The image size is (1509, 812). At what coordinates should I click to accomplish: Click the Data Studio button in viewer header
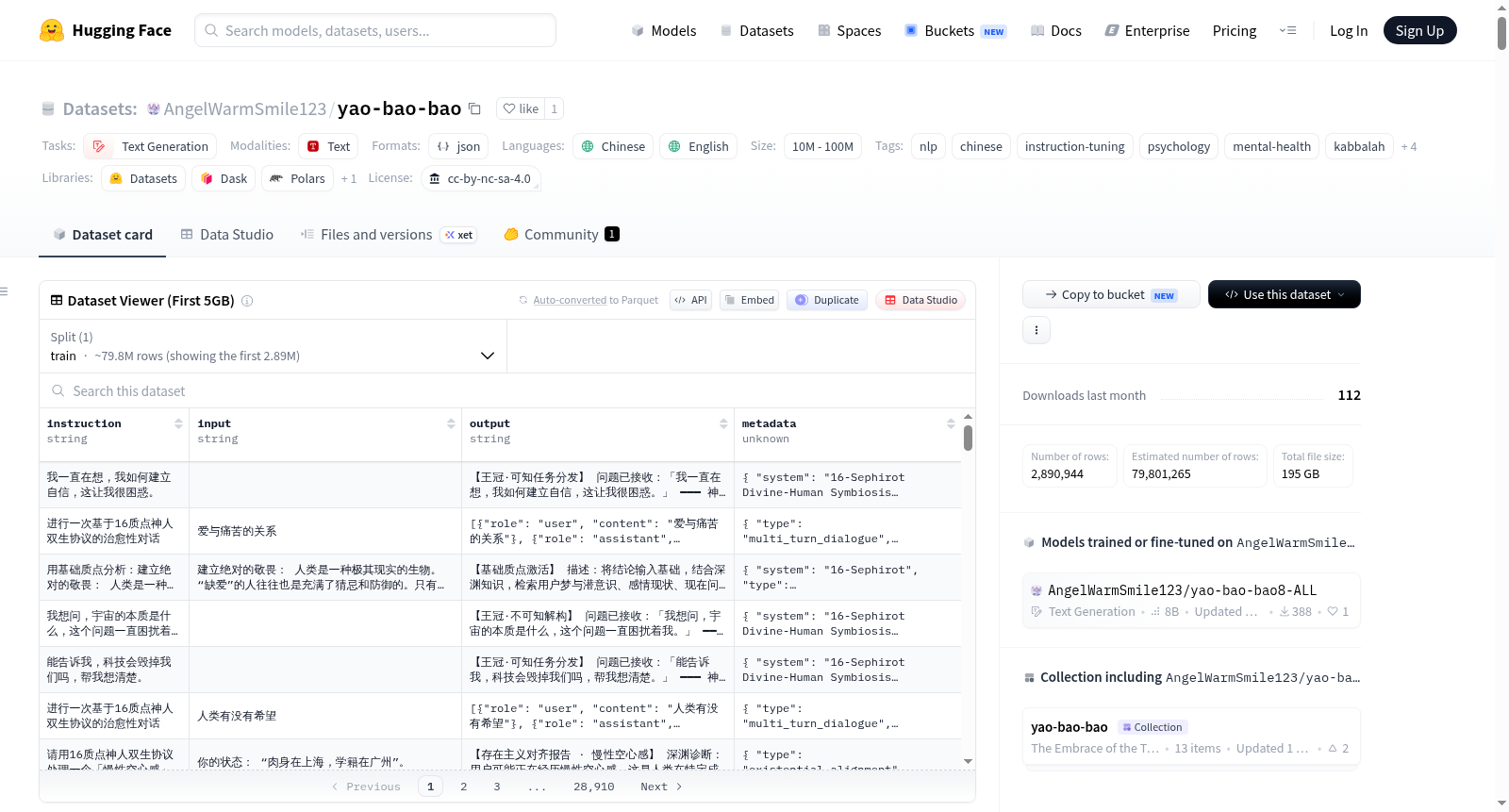pos(920,300)
